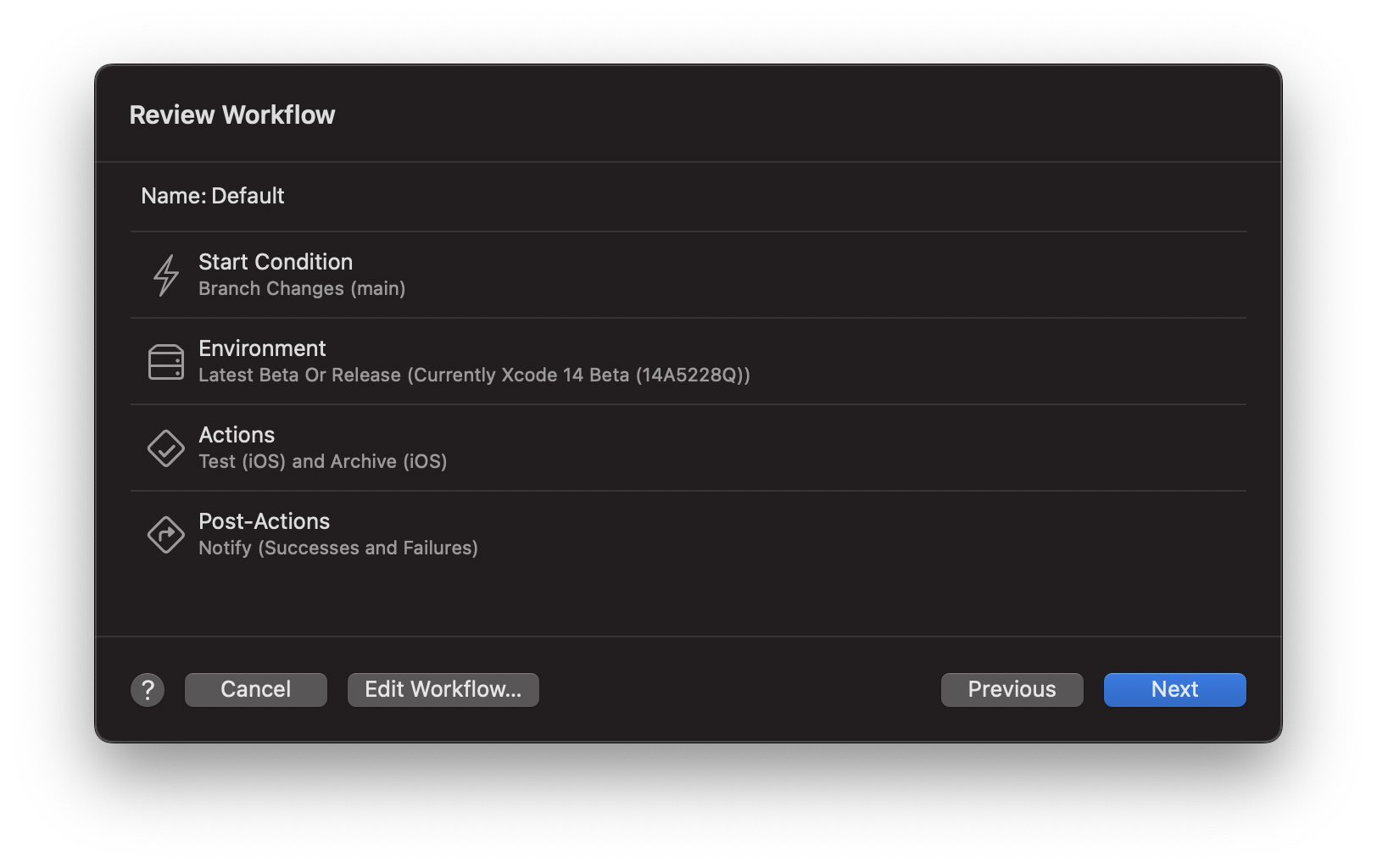Screen dimensions: 1377x868
Task: Click the Latest Beta Or Release description
Action: 475,376
